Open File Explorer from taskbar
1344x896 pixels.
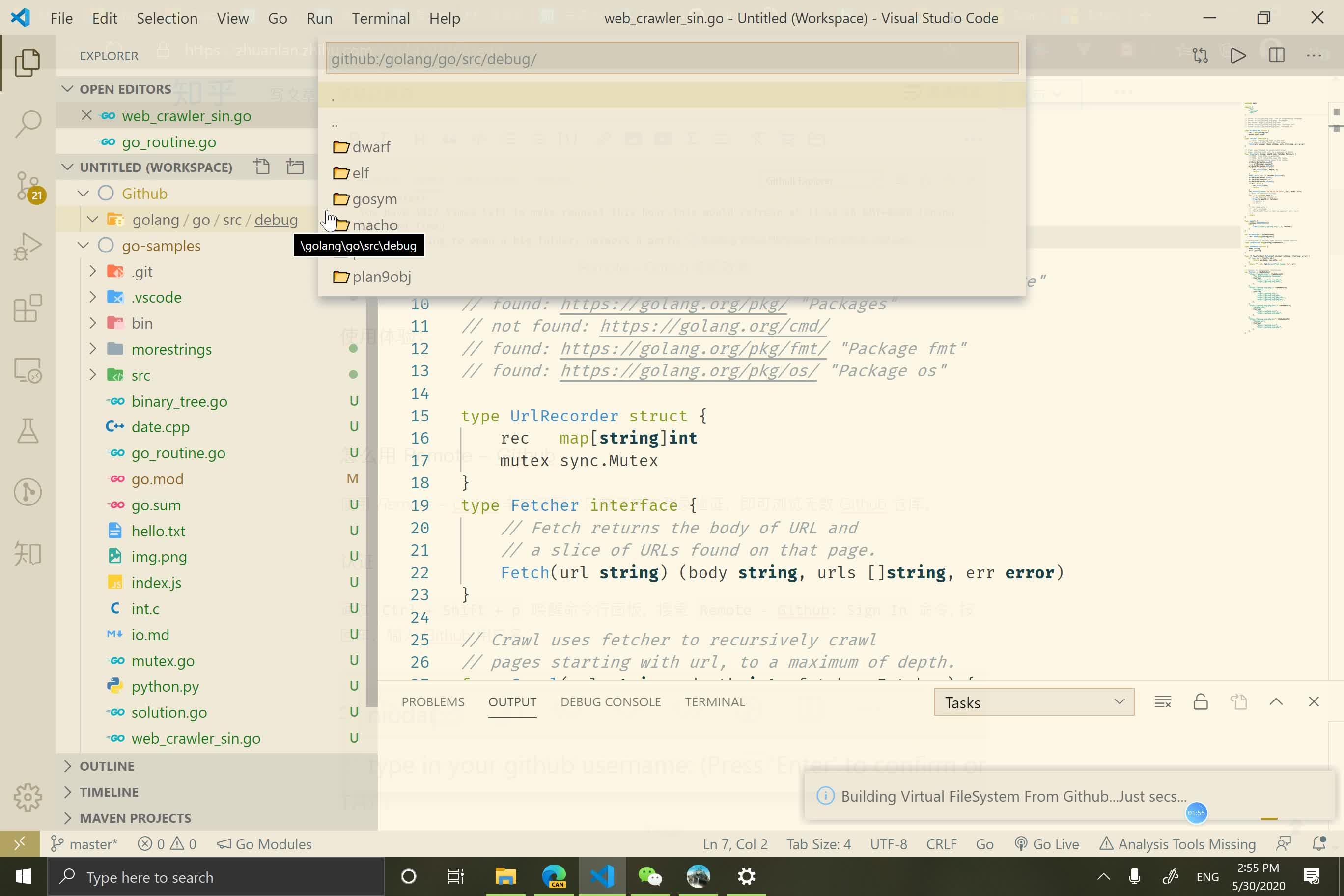click(505, 876)
